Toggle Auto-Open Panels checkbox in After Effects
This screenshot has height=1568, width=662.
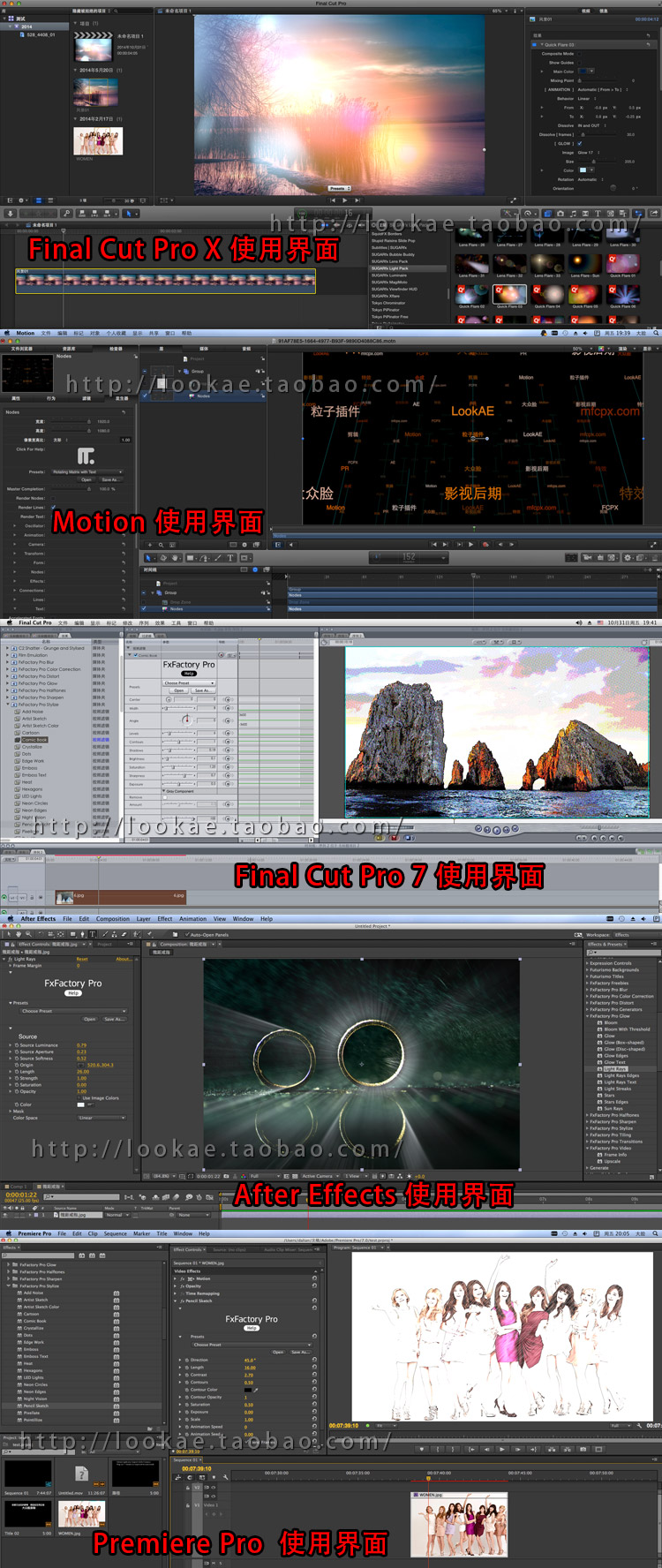point(187,934)
